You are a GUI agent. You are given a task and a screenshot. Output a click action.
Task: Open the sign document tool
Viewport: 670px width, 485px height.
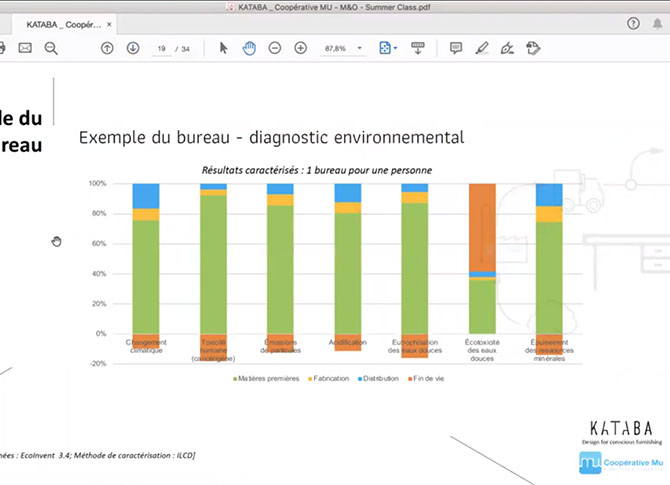pos(507,48)
